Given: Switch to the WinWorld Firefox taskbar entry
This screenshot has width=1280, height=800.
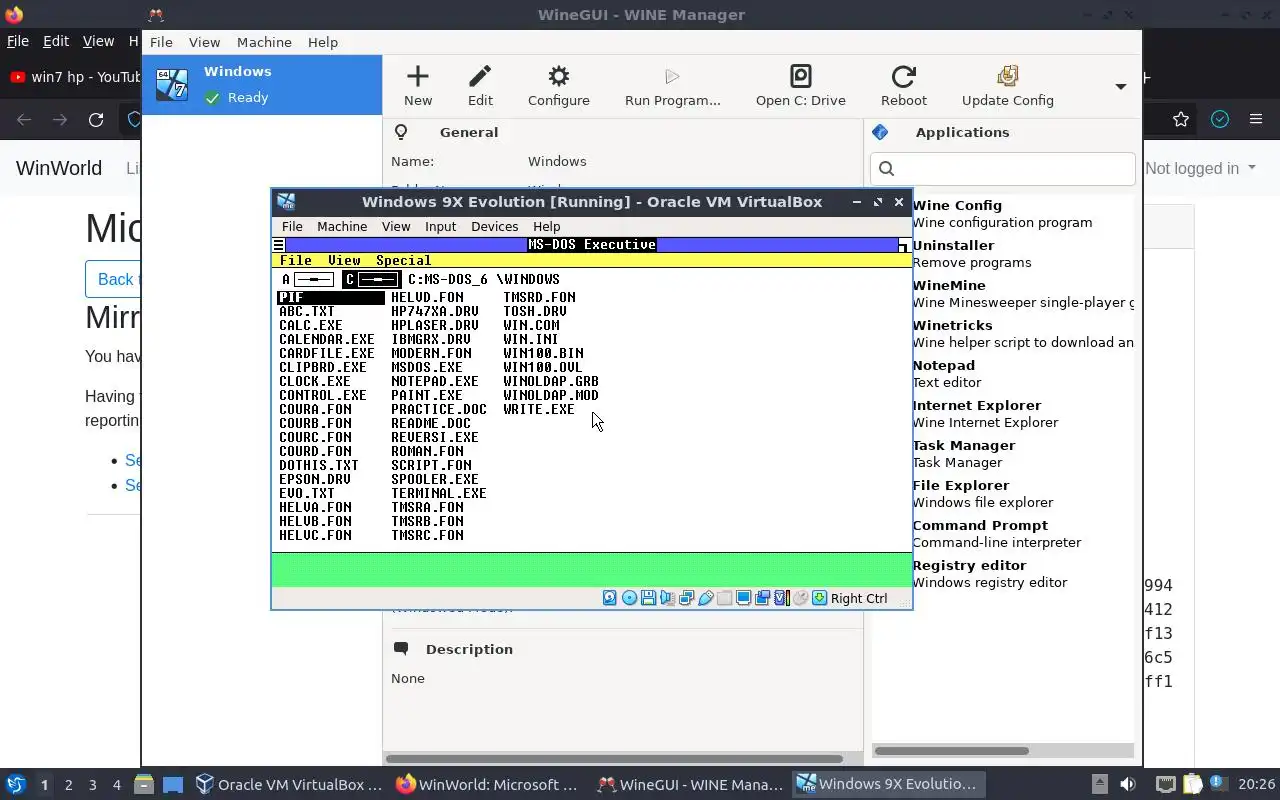Looking at the screenshot, I should (488, 785).
